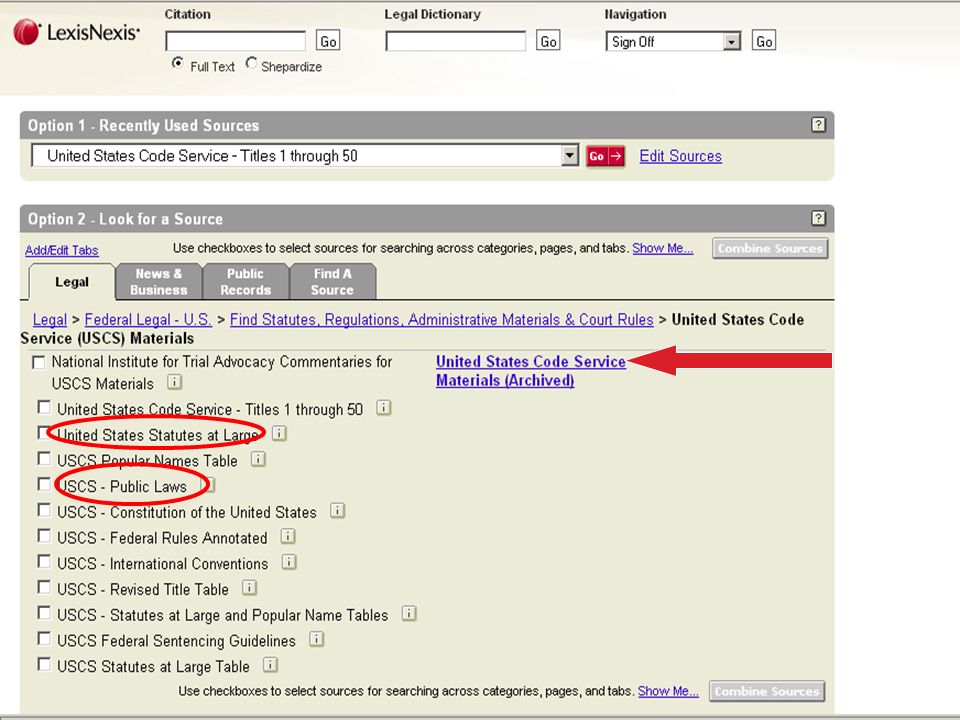The image size is (960, 720).
Task: Open Find Statutes, Regulations, Administrative Materials breadcrumb
Action: [x=441, y=320]
